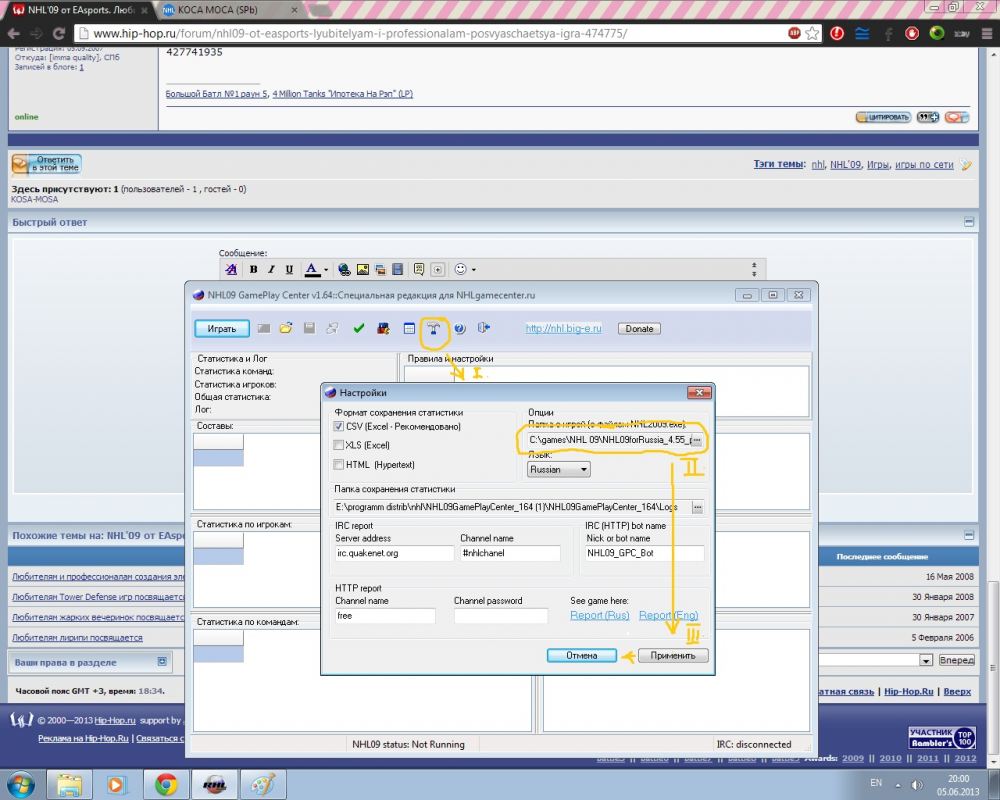The width and height of the screenshot is (1000, 800).
Task: Click the browser back arrow
Action: pos(14,33)
